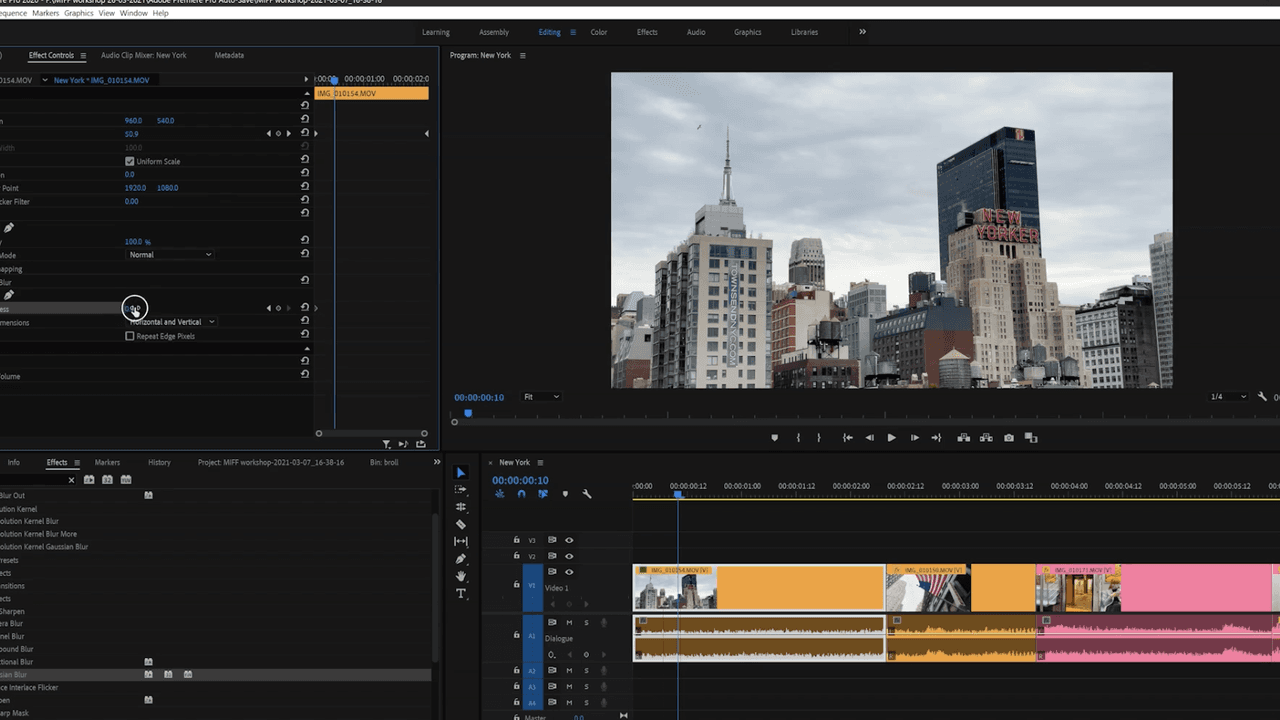This screenshot has height=720, width=1280.
Task: Click the Lift button
Action: tap(964, 438)
